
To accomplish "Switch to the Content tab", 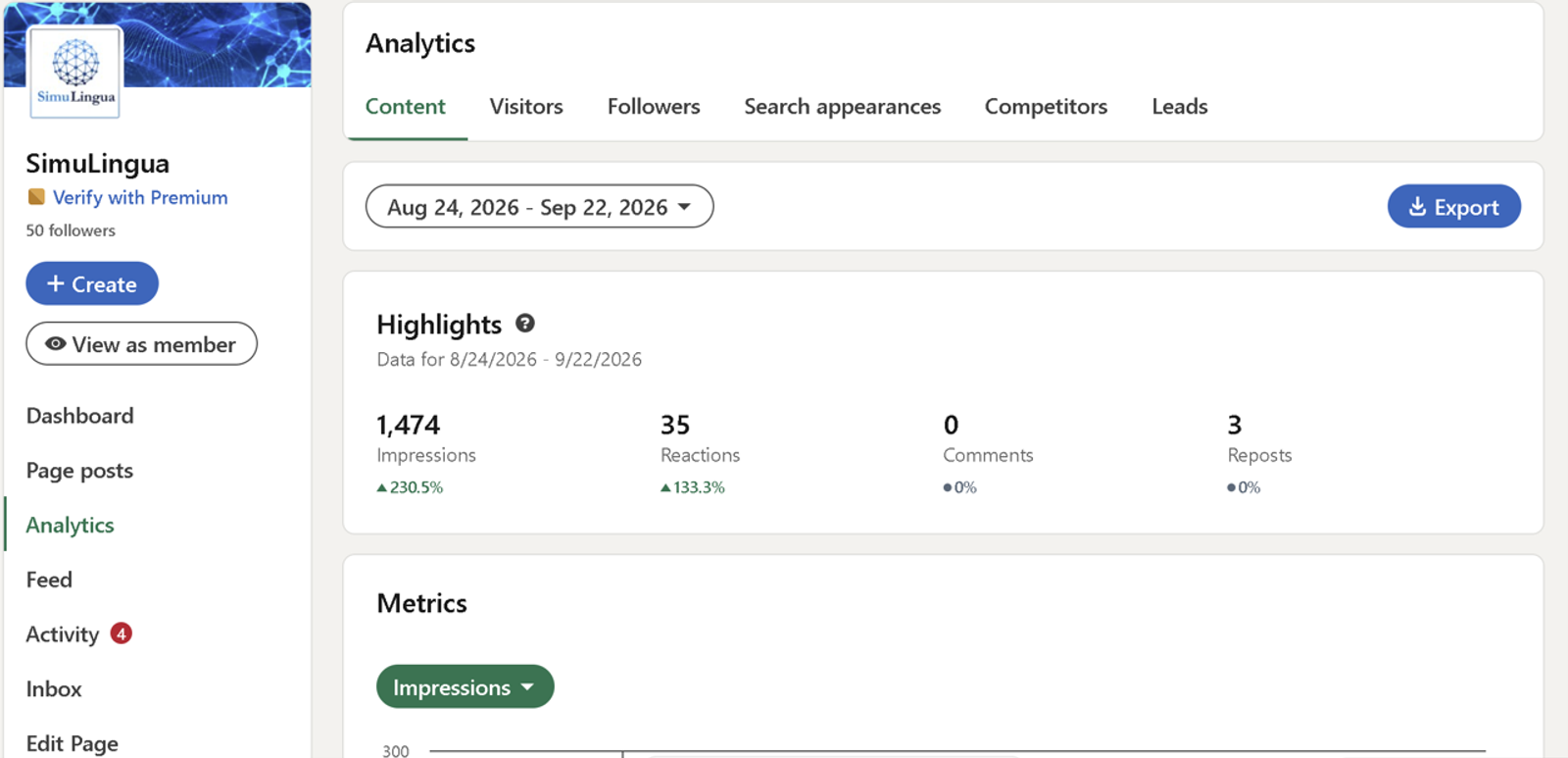I will 406,106.
